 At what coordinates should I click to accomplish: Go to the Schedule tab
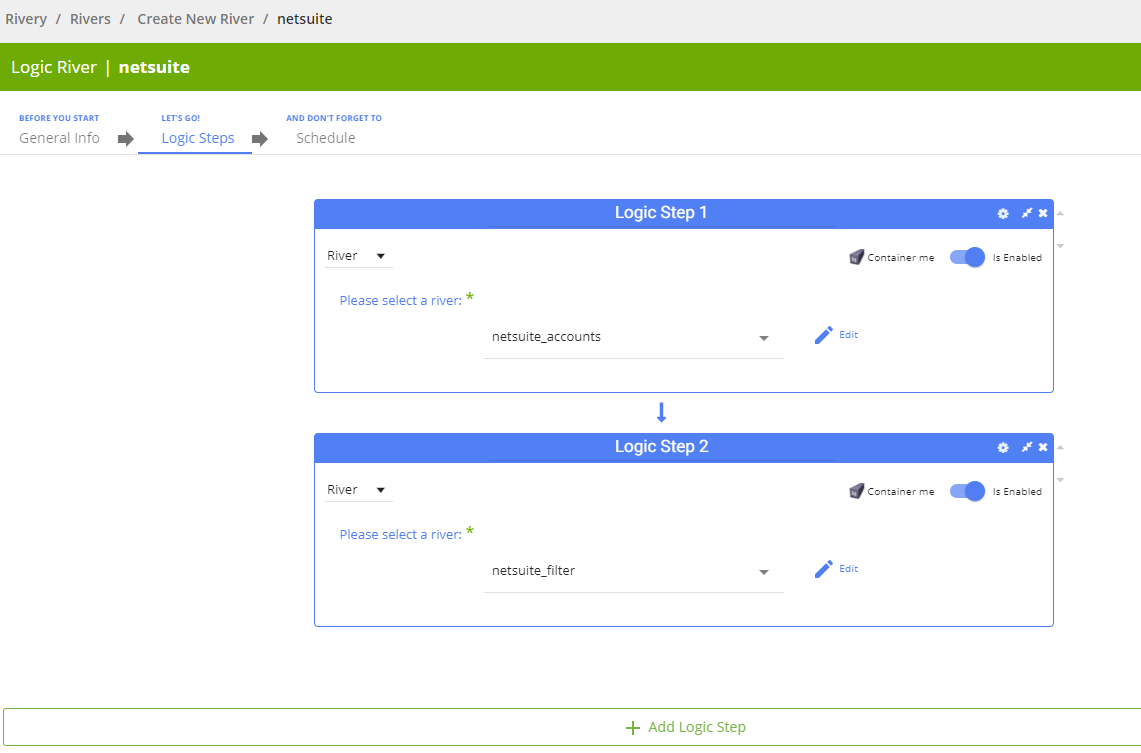(325, 138)
